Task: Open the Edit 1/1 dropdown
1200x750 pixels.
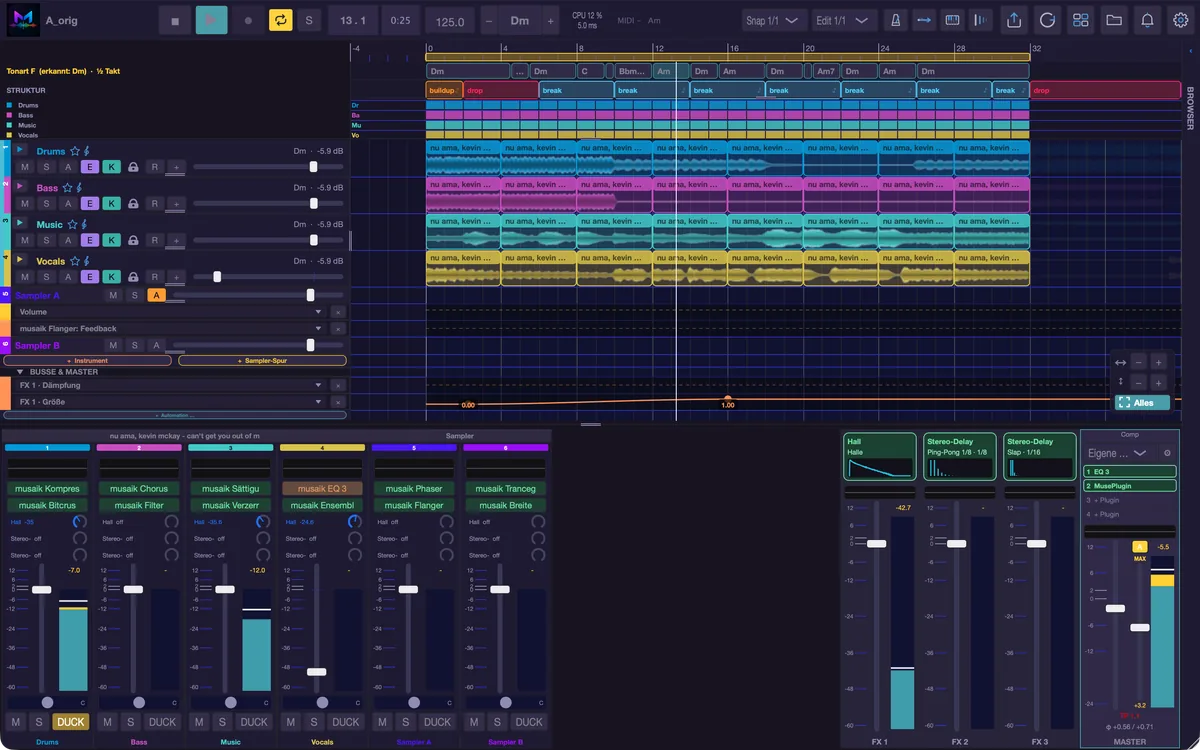Action: 845,20
